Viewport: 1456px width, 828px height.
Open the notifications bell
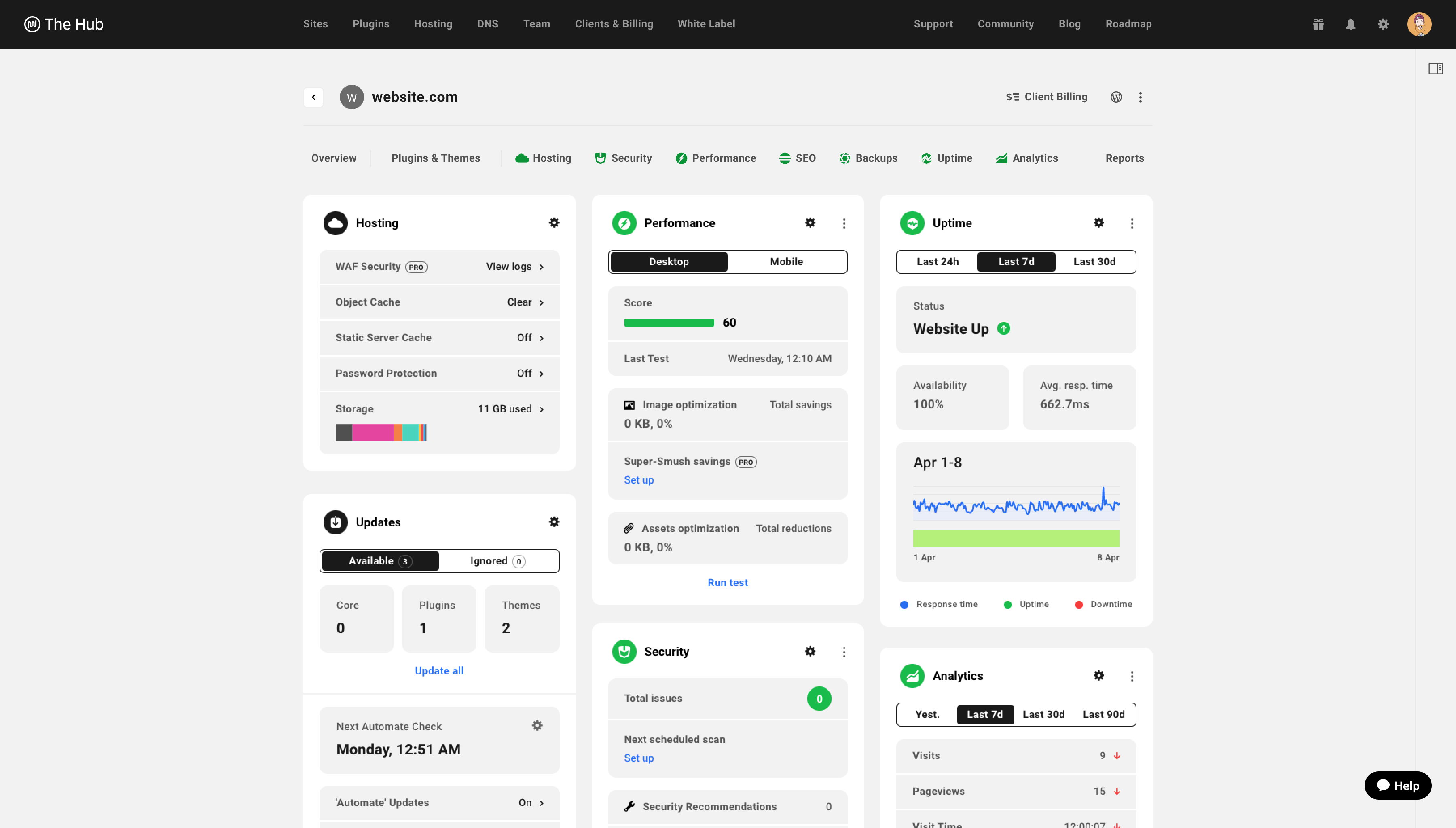point(1351,24)
